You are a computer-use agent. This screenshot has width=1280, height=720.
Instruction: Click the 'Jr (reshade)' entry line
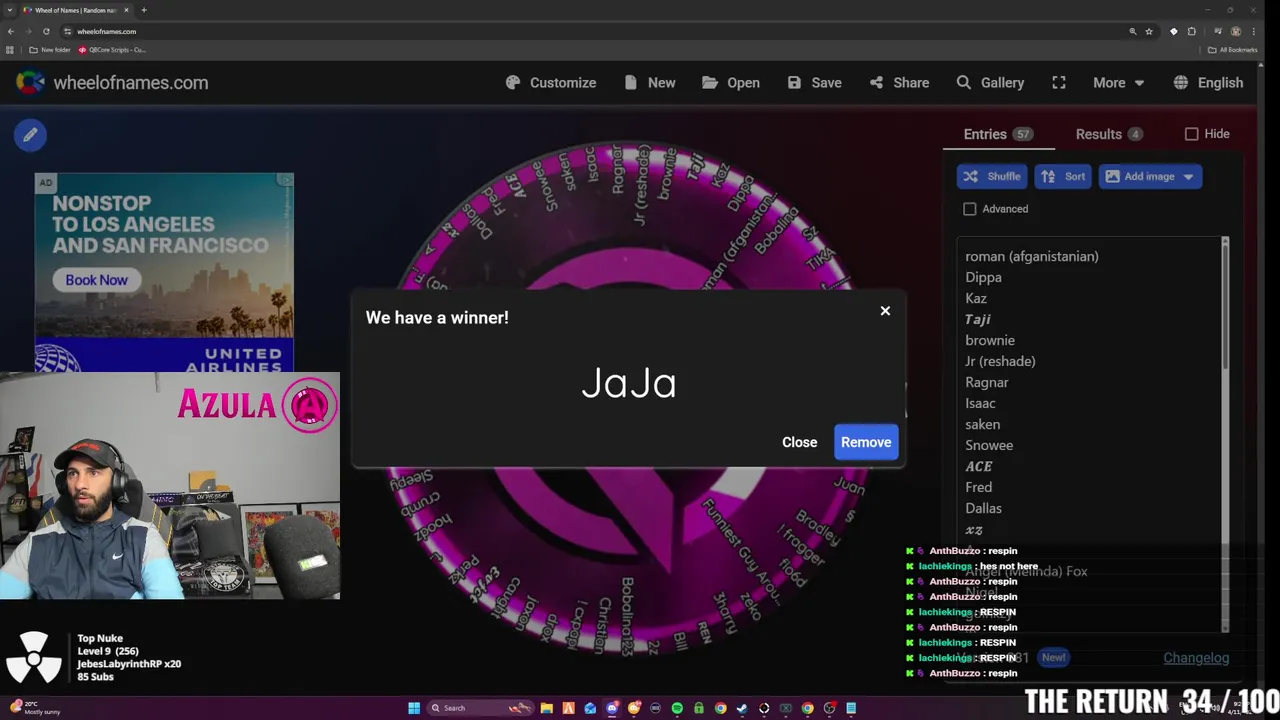tap(1000, 362)
